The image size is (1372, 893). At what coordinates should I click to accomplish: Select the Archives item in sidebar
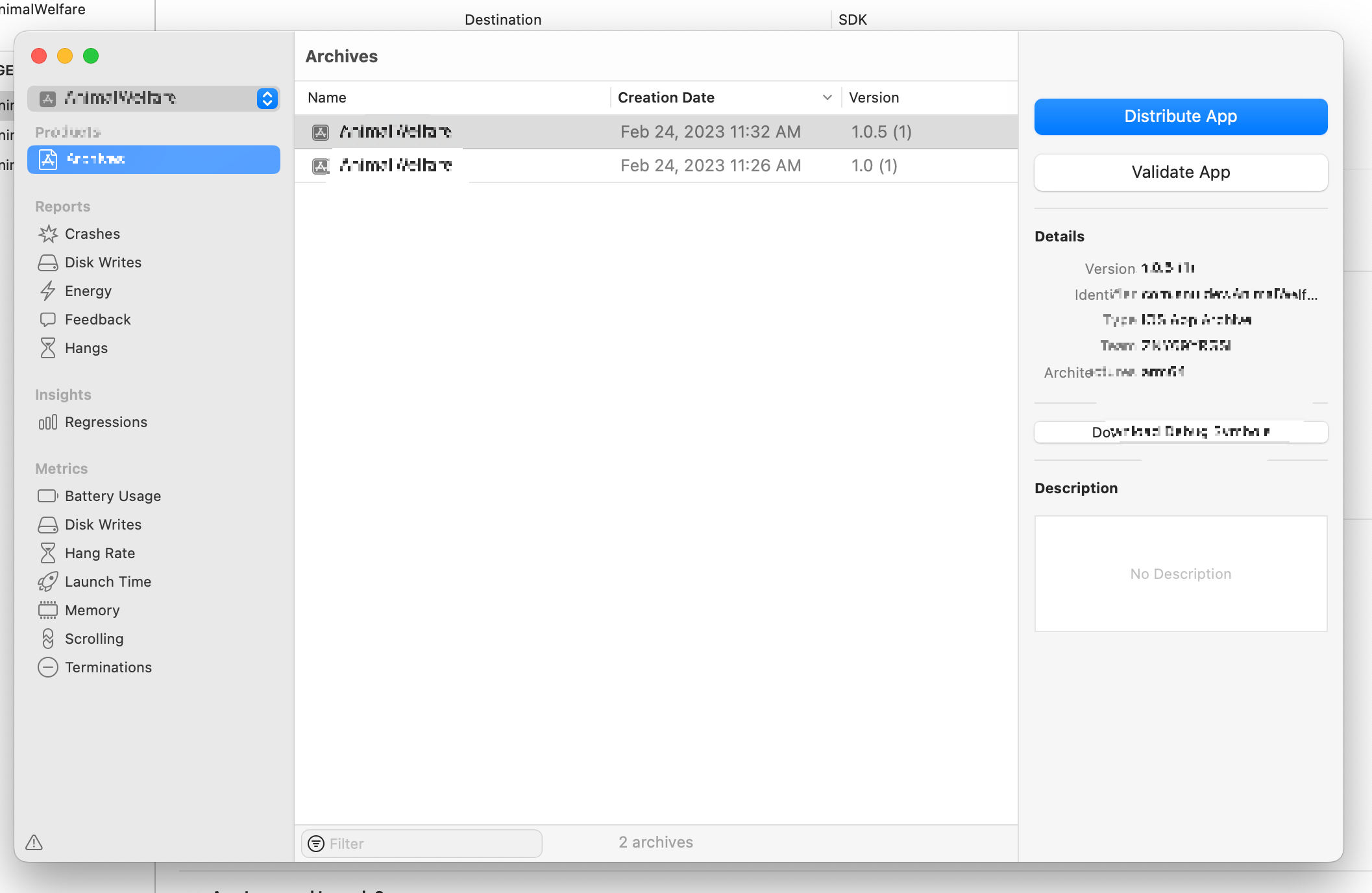[154, 159]
